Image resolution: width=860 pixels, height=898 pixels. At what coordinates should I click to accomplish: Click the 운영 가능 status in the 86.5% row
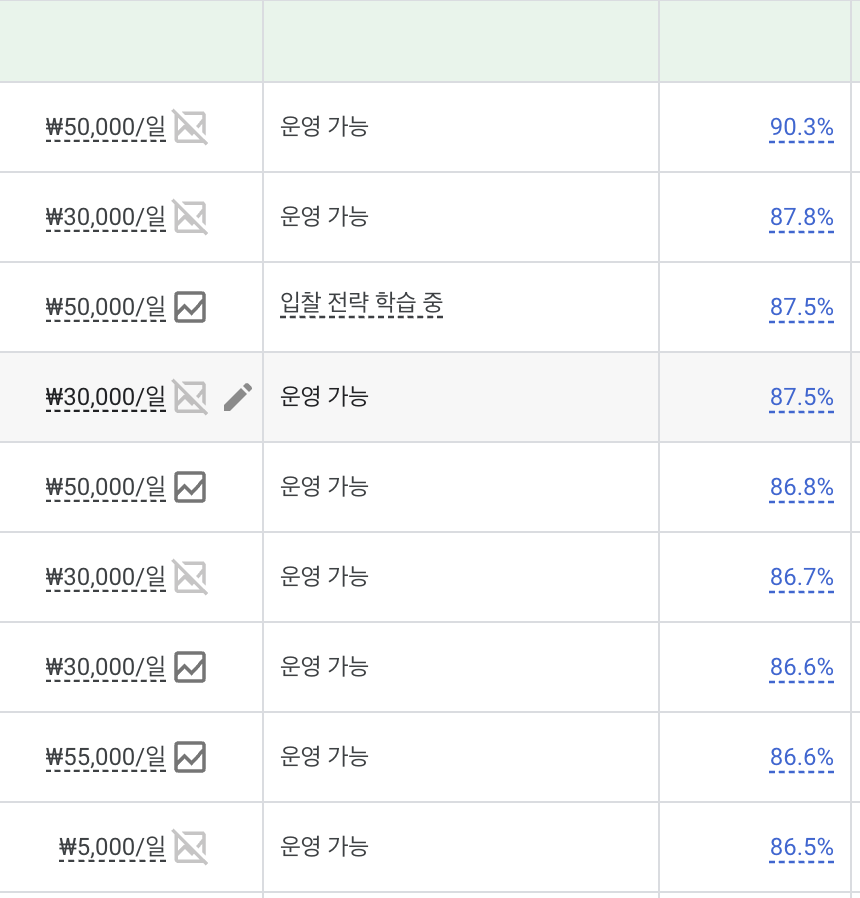[x=324, y=846]
